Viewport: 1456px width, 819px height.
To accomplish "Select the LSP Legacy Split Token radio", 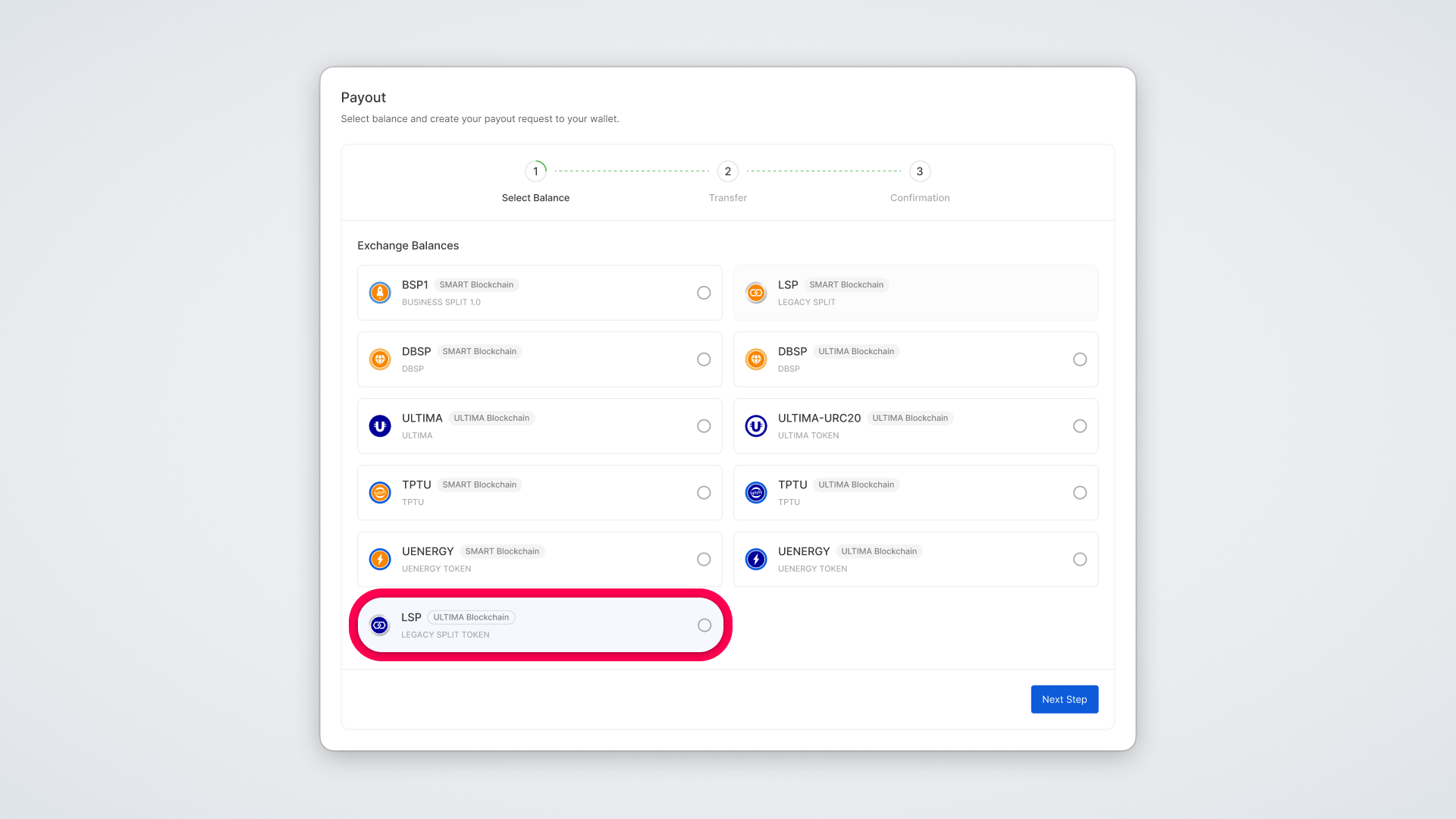I will (704, 626).
